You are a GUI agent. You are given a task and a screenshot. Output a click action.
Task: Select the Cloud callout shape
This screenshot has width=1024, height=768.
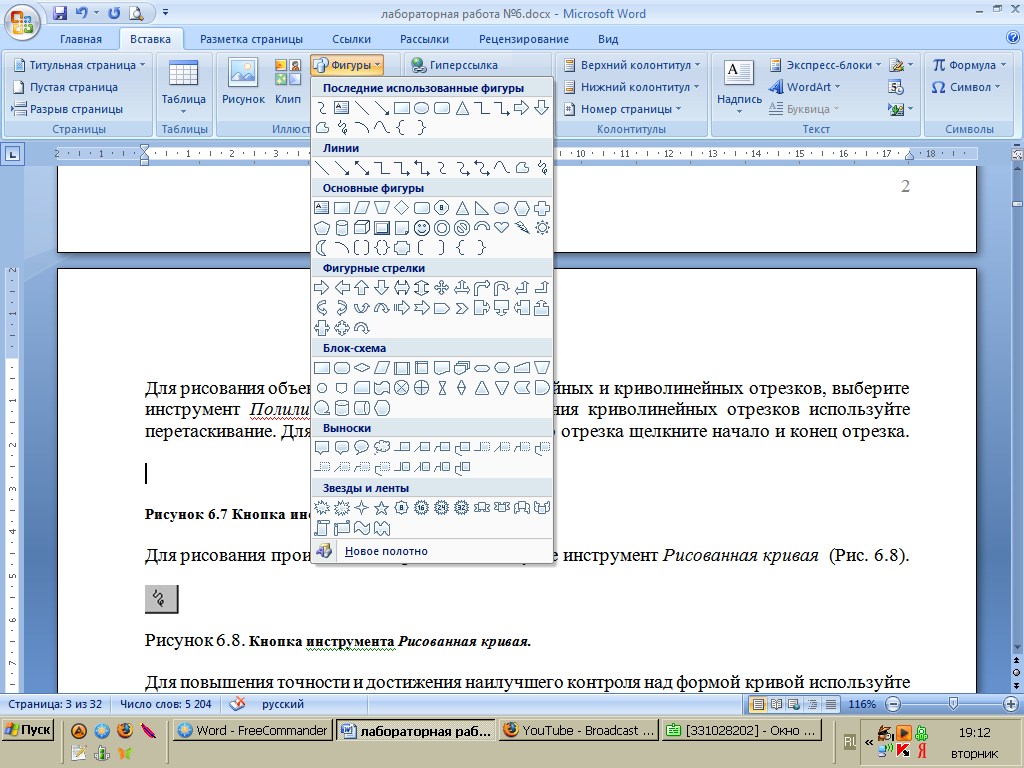coord(382,447)
